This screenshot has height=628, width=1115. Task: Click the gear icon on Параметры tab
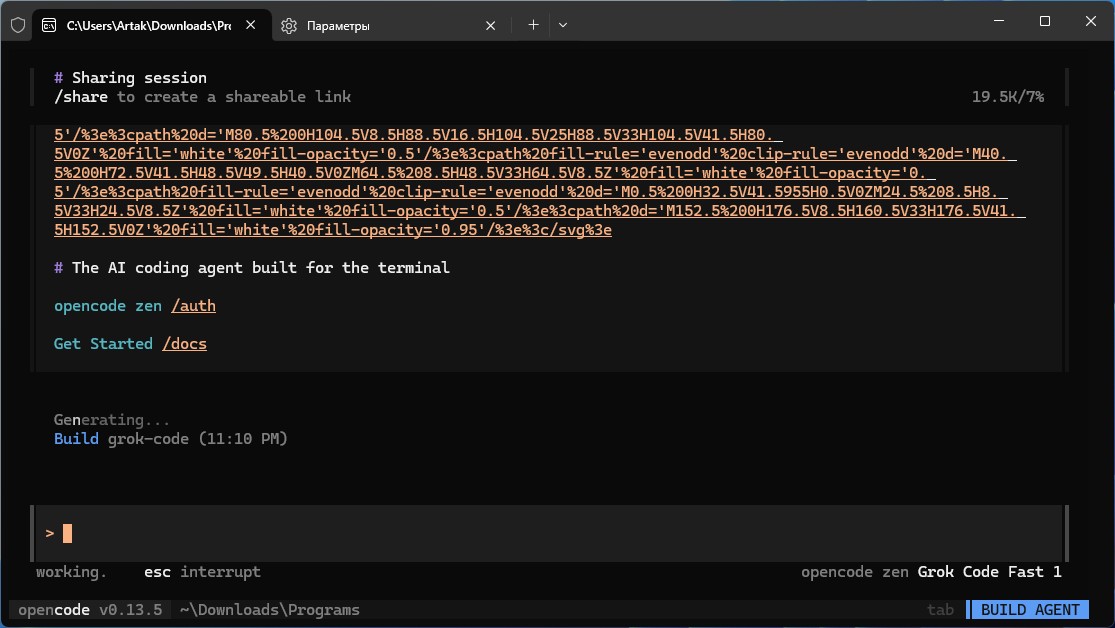tap(288, 26)
